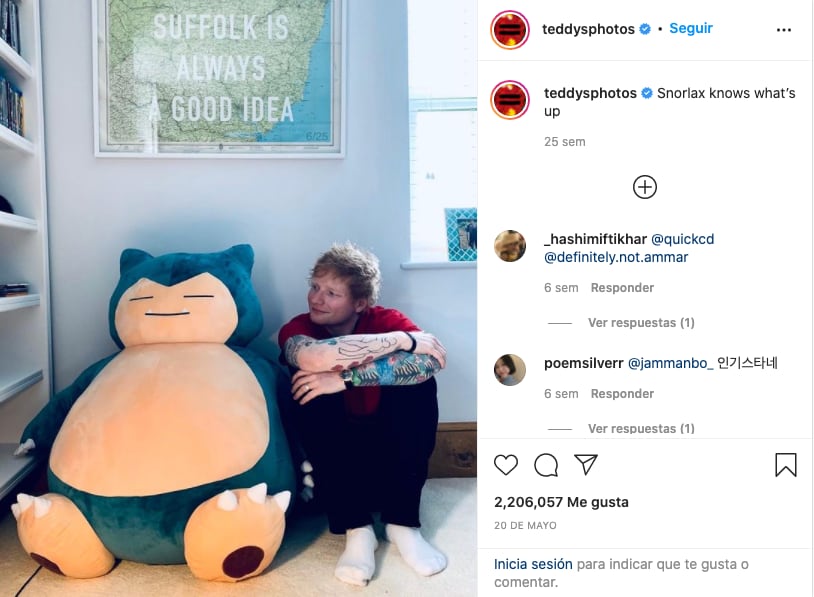
Task: Save the post with the bookmark icon
Action: coord(785,465)
